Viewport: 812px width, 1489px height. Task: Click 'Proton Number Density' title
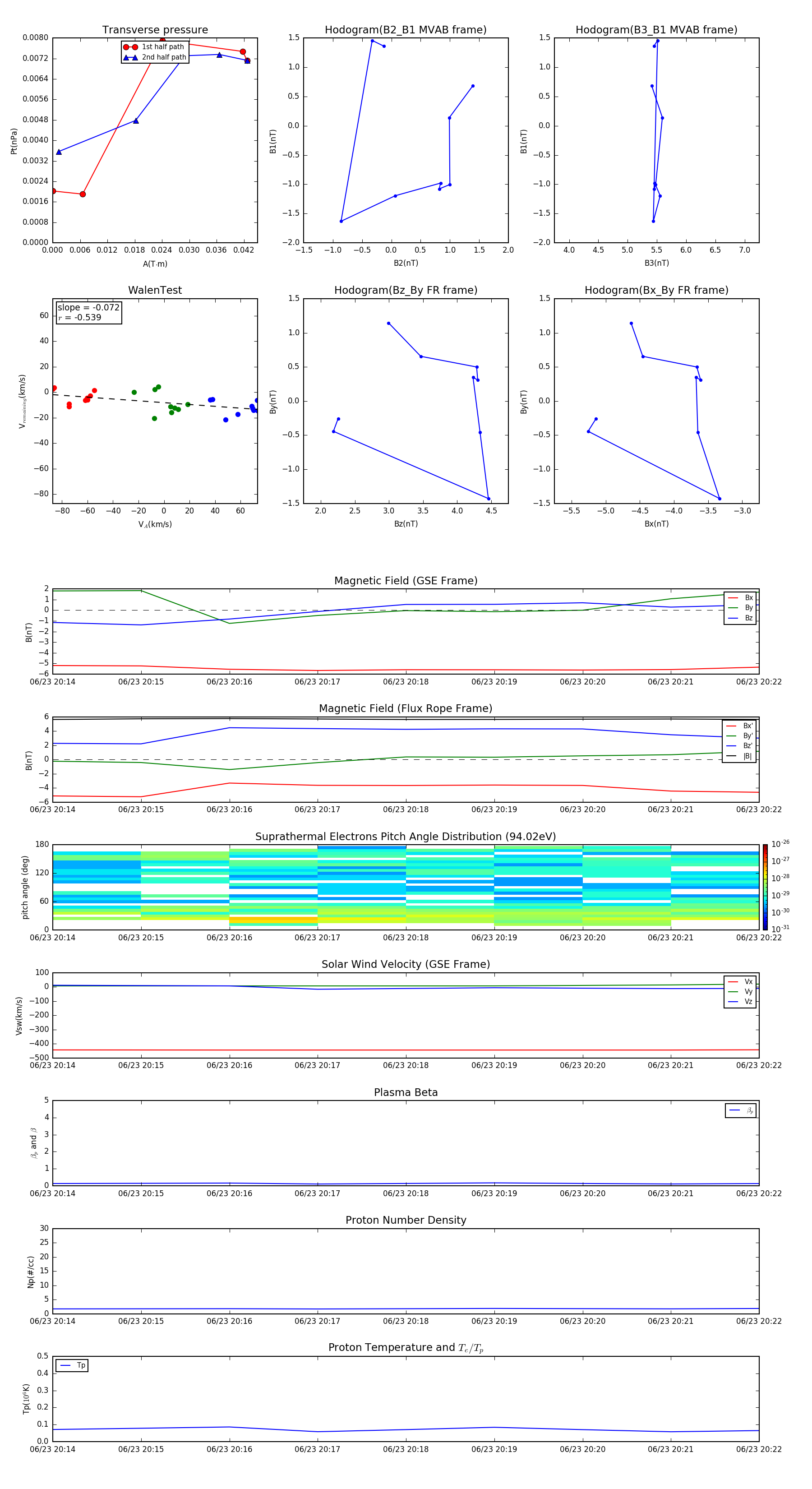pos(406,1220)
